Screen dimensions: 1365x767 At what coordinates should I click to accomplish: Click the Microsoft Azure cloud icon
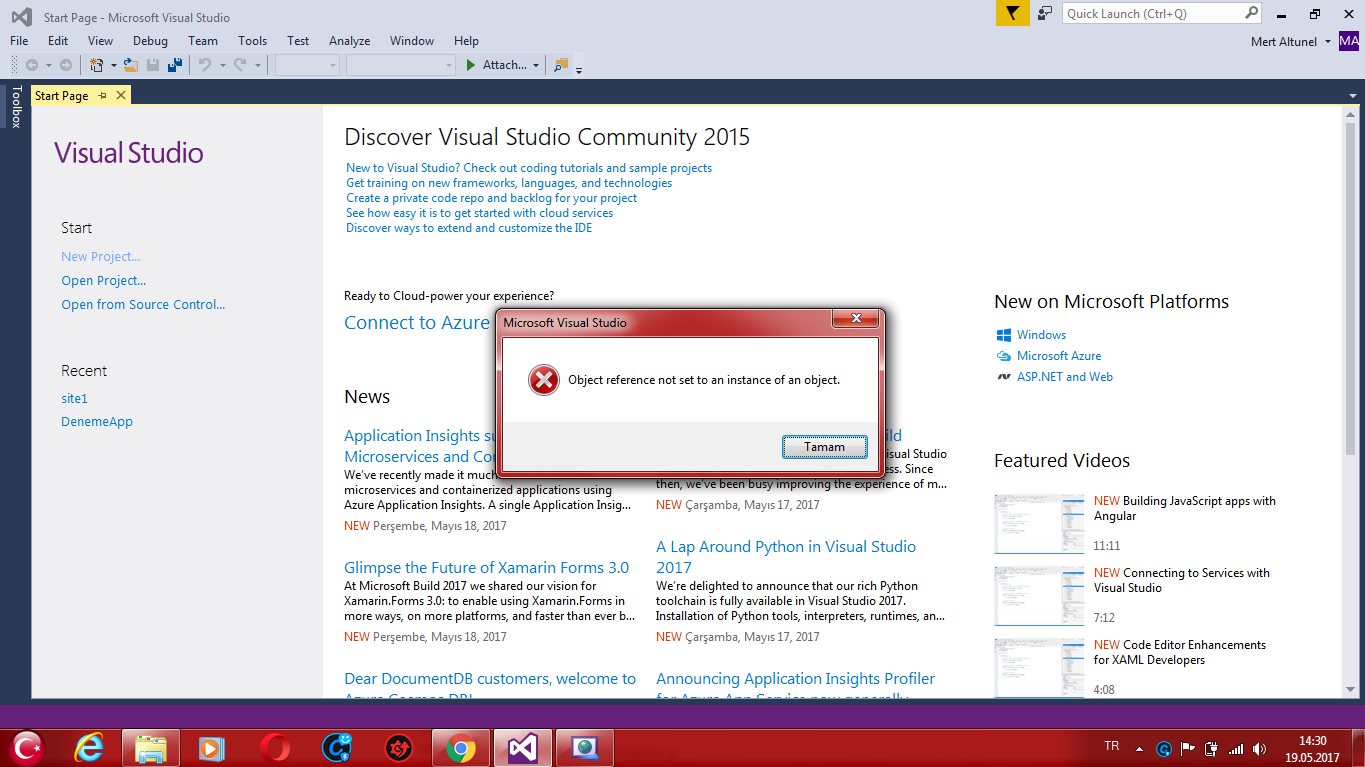pyautogui.click(x=1004, y=356)
